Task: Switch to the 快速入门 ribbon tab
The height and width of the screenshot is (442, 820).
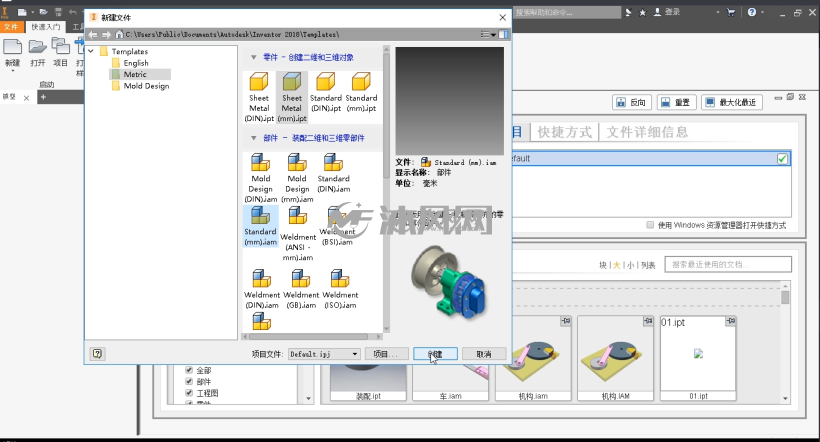Action: (x=45, y=27)
